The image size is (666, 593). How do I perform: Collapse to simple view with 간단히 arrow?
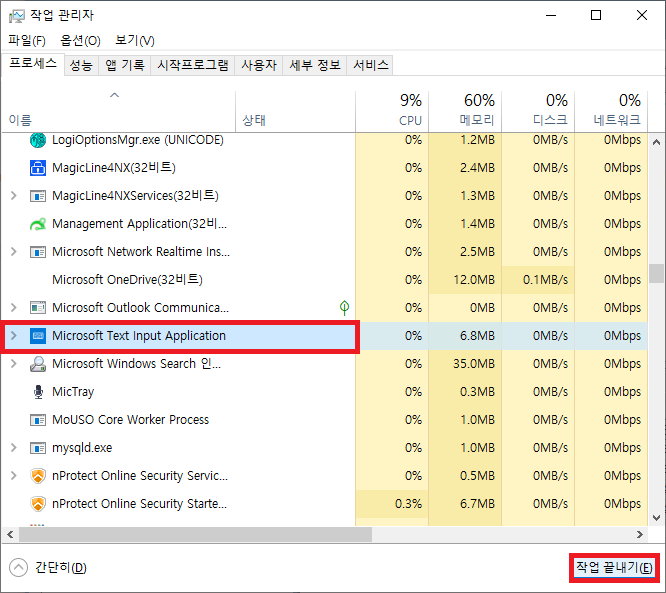[x=19, y=568]
